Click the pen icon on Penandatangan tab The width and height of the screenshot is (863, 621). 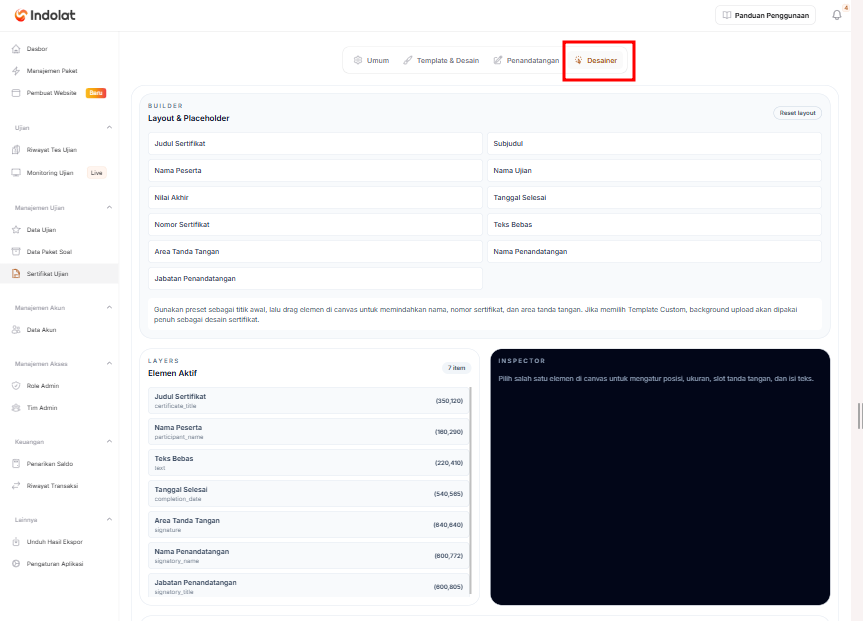click(x=498, y=60)
